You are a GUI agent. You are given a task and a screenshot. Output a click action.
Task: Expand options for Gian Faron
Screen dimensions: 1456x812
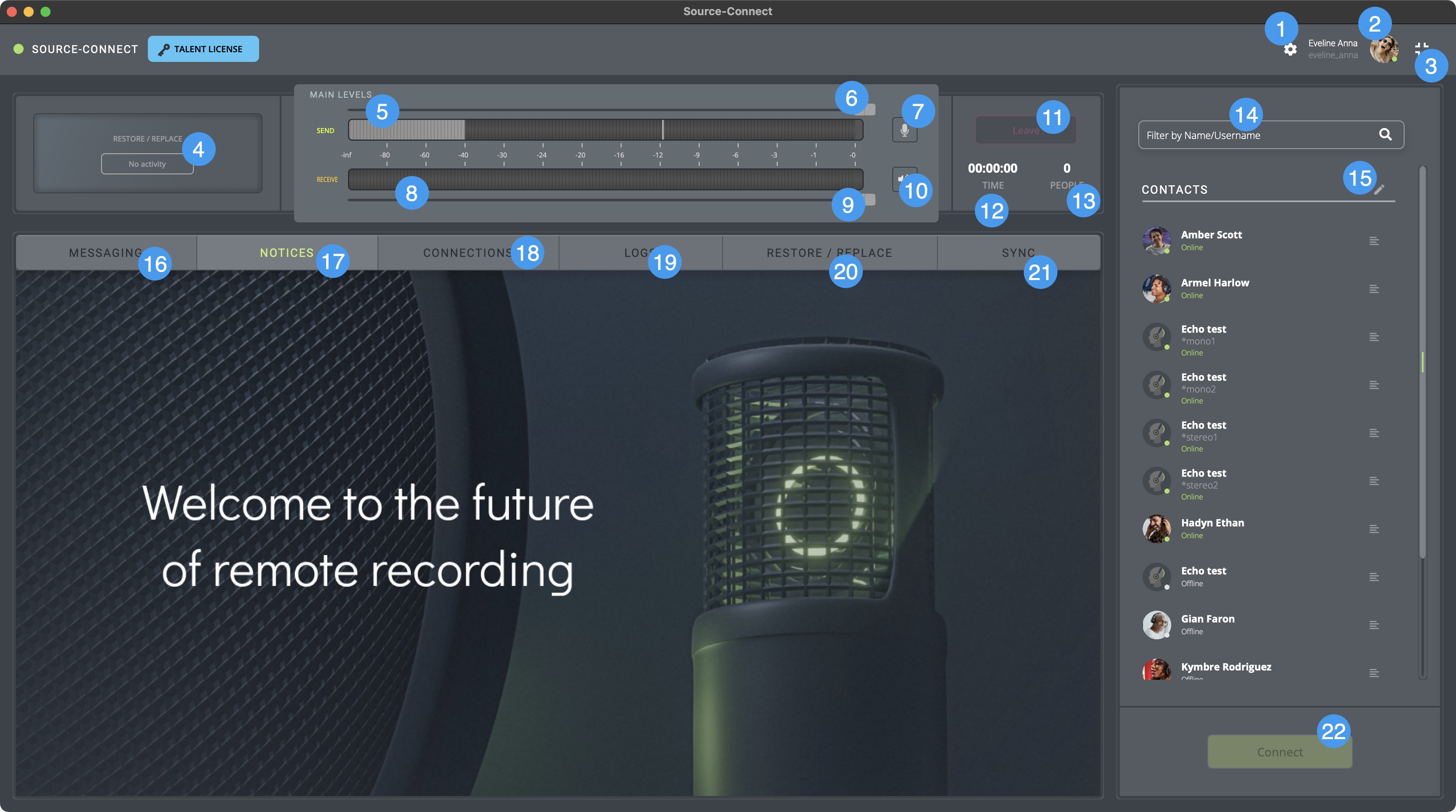1374,625
